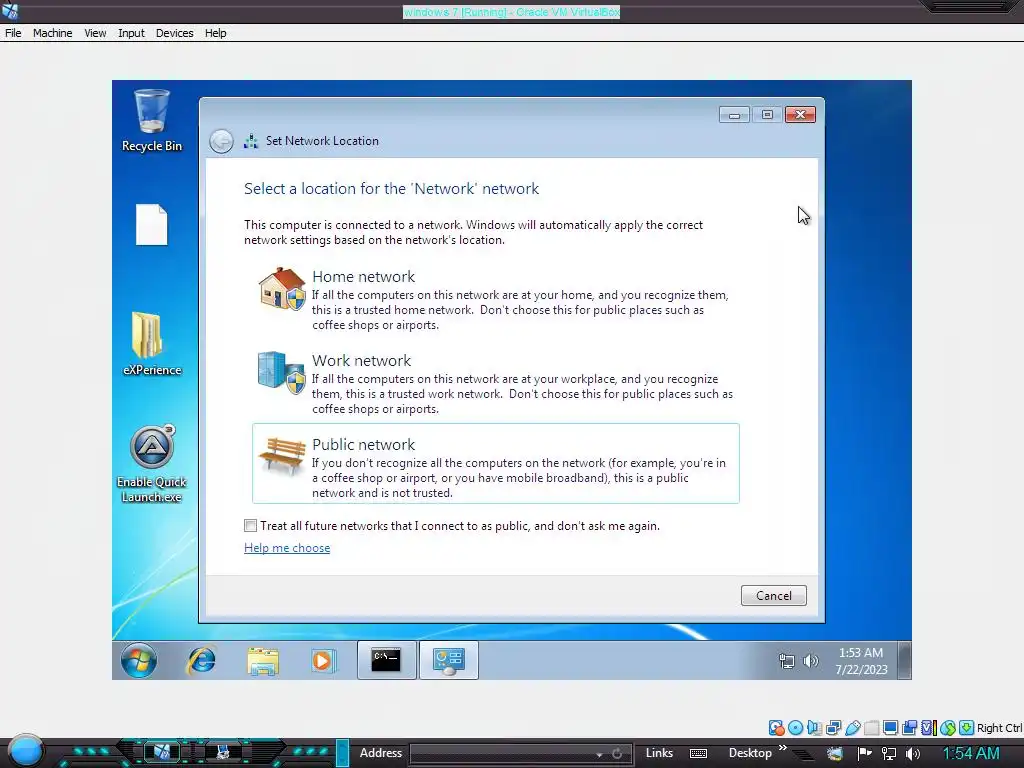Switch to Command Prompt taskbar button
This screenshot has height=768, width=1024.
pos(386,660)
